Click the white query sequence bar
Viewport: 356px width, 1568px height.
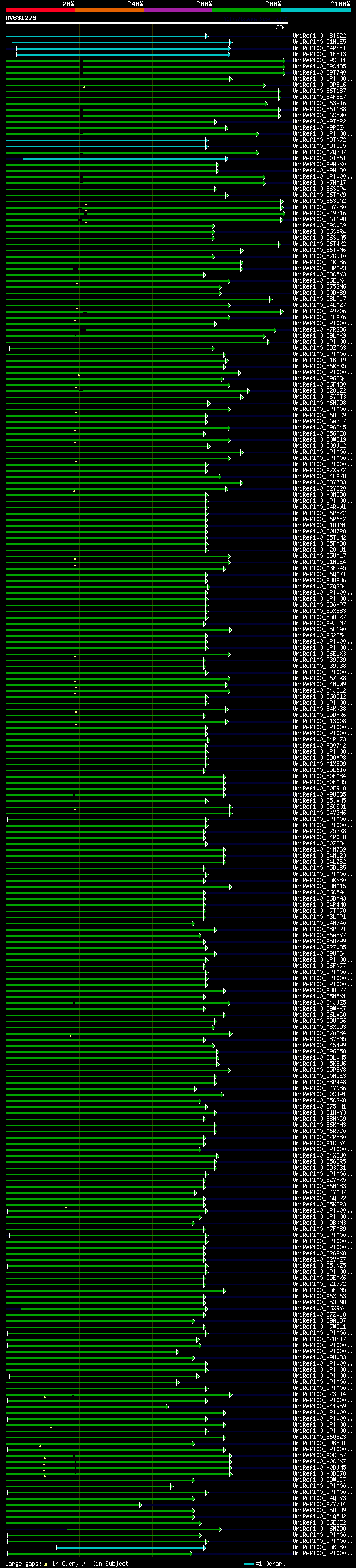pos(147,22)
